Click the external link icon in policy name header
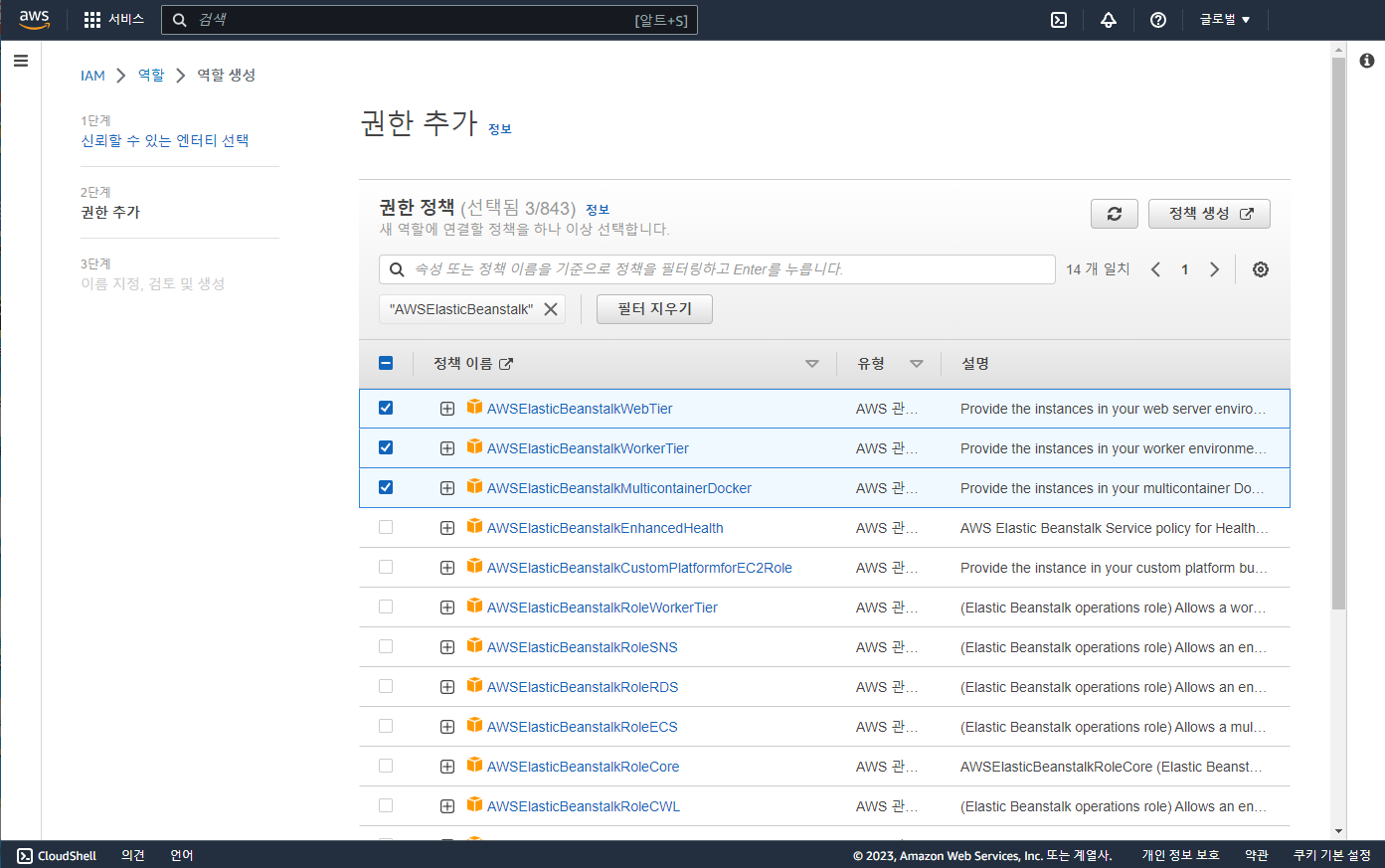The height and width of the screenshot is (868, 1385). (x=506, y=364)
